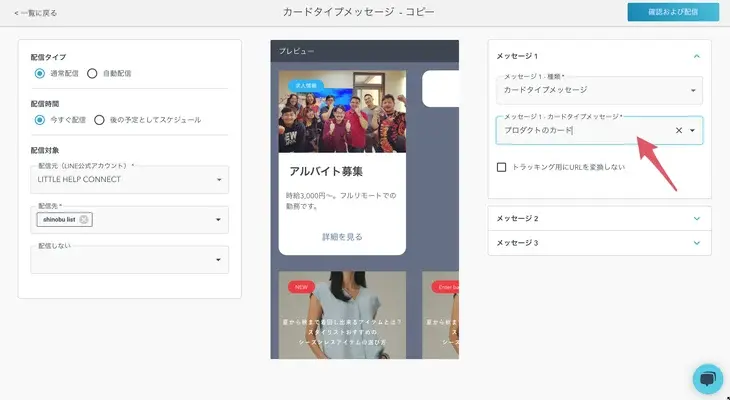This screenshot has height=400, width=730.
Task: Open the 配信先 list dropdown arrow
Action: tap(218, 220)
